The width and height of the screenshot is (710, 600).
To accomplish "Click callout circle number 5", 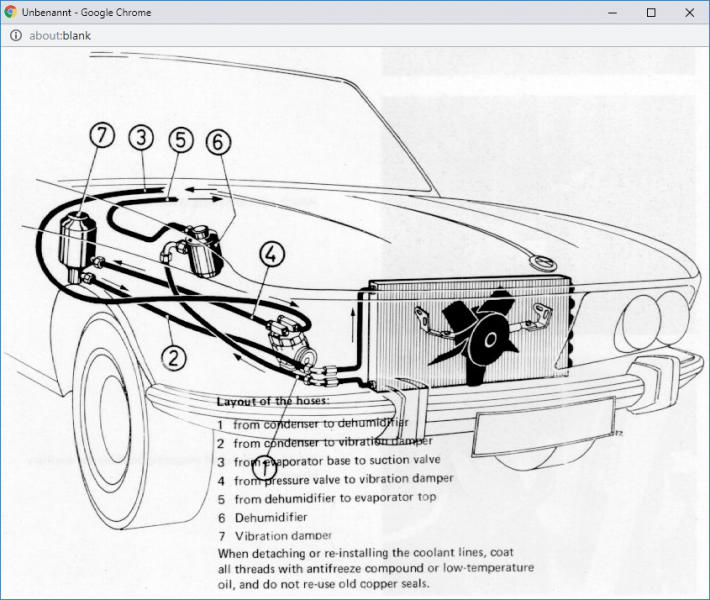I will [179, 139].
